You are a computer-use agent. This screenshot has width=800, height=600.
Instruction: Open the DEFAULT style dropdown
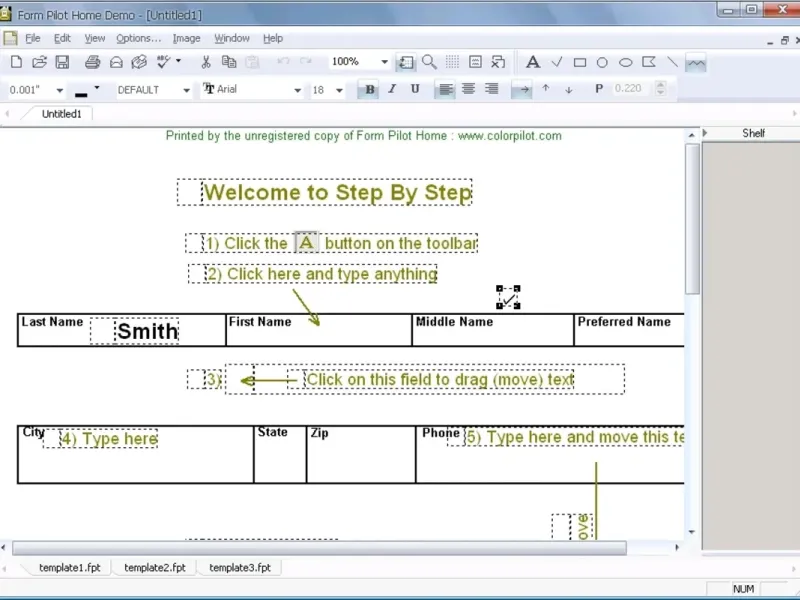(186, 90)
